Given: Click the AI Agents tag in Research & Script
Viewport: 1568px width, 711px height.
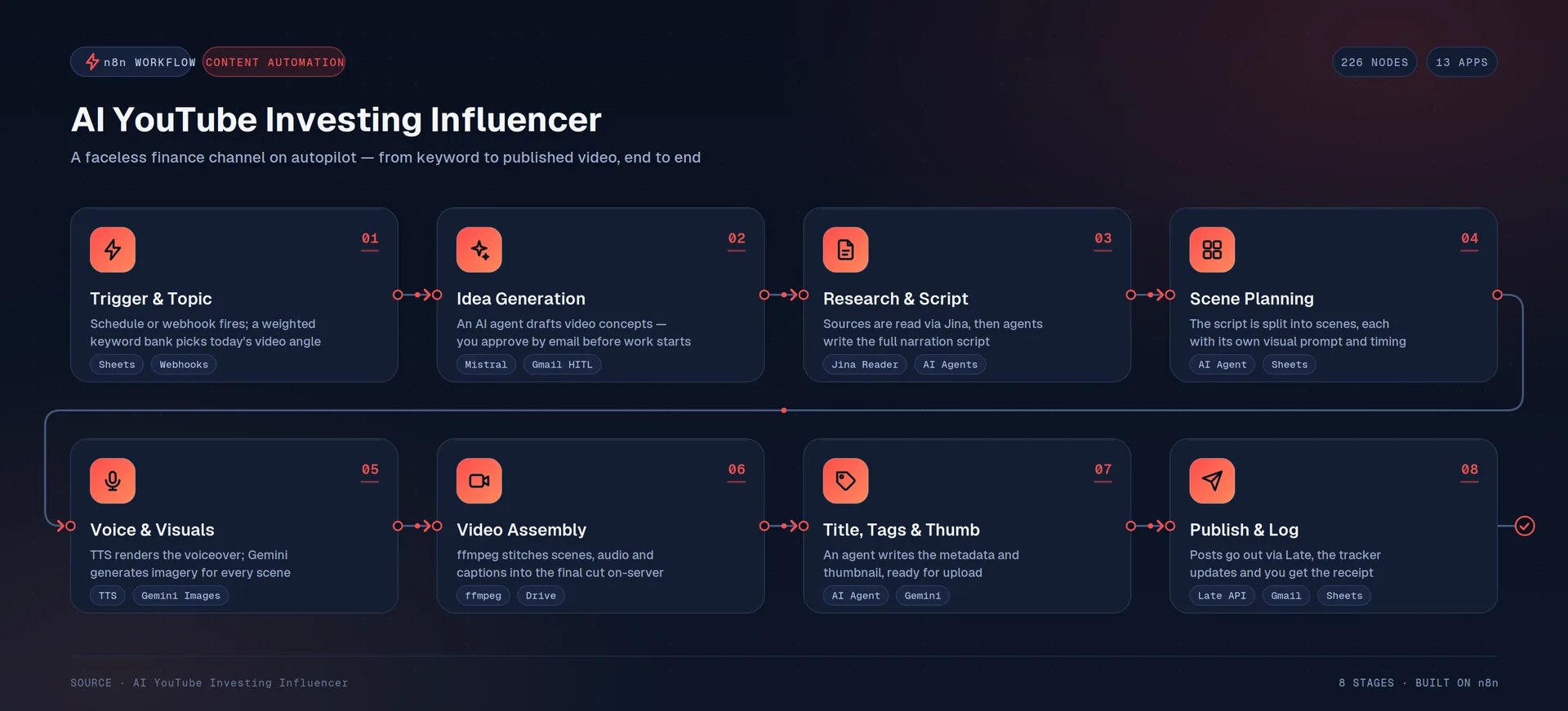Looking at the screenshot, I should point(950,365).
